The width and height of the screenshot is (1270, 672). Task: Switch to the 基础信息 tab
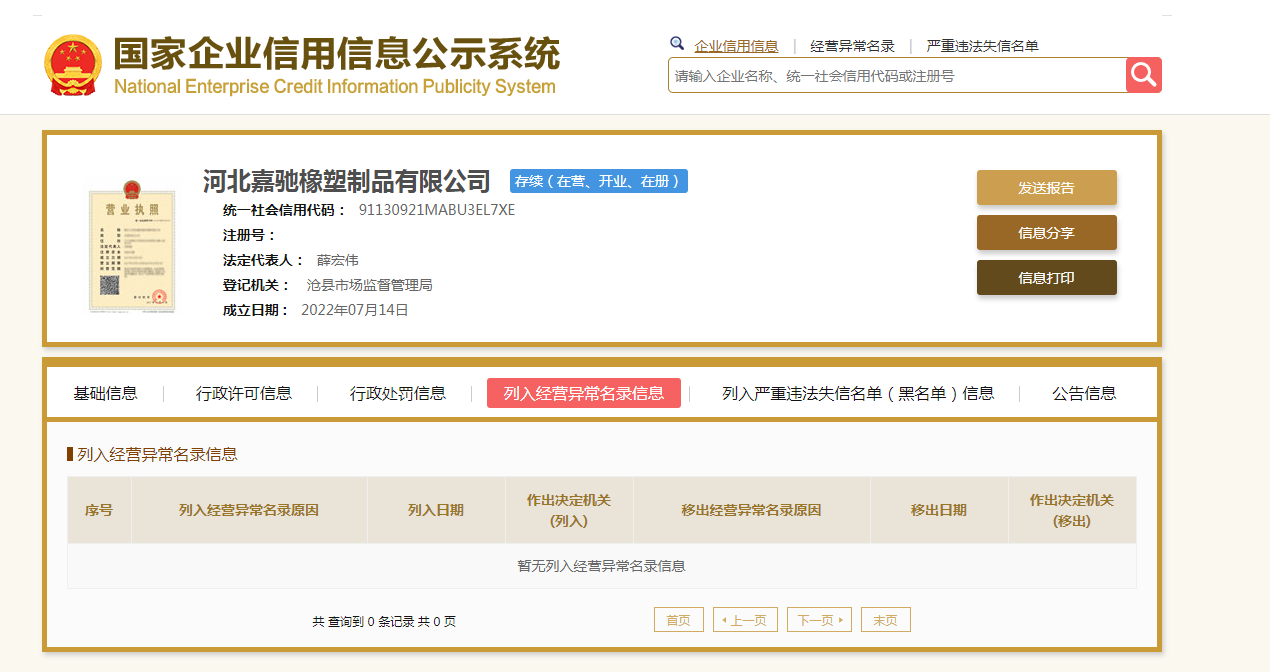pyautogui.click(x=105, y=393)
